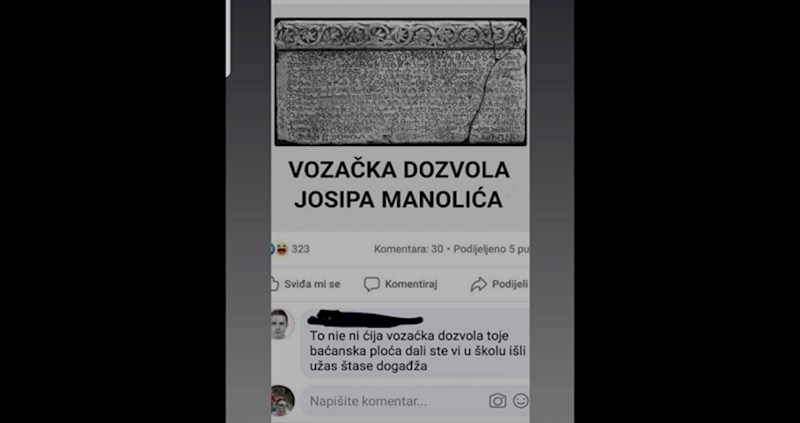Click the comment text about baćanska ploća
The height and width of the screenshot is (423, 800).
(417, 351)
